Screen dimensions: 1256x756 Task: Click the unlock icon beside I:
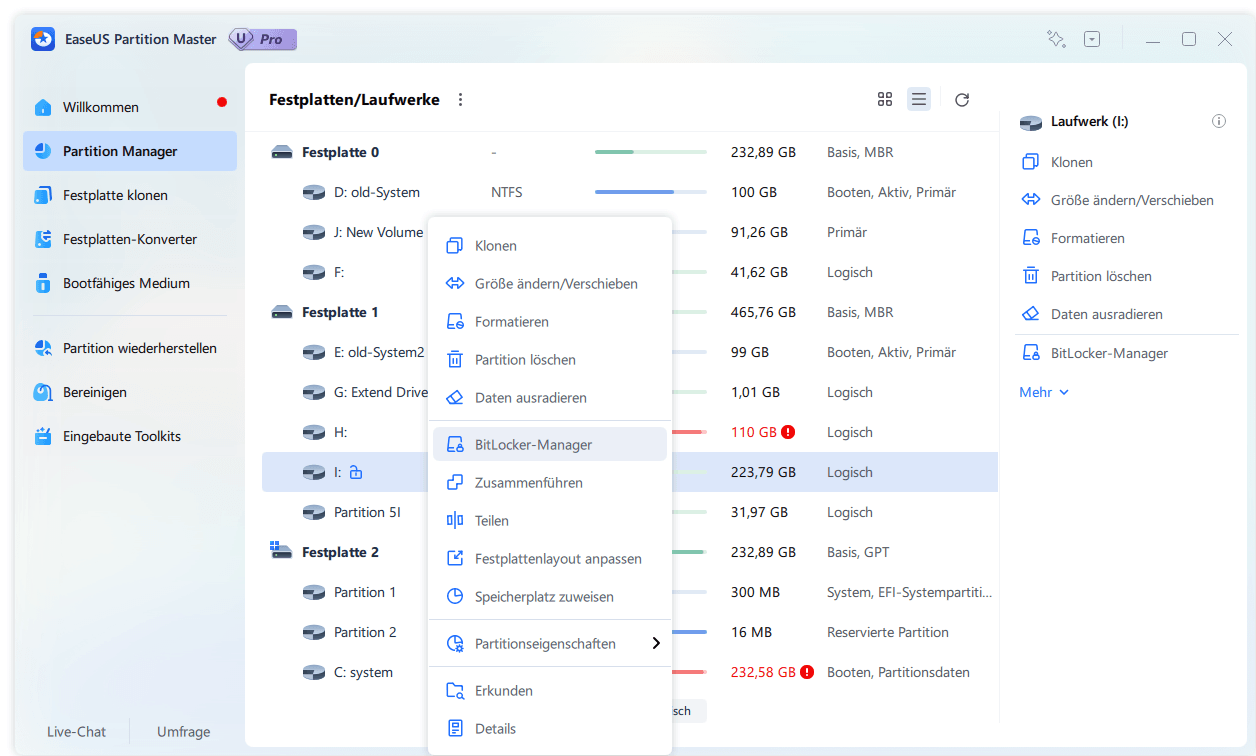pyautogui.click(x=355, y=472)
